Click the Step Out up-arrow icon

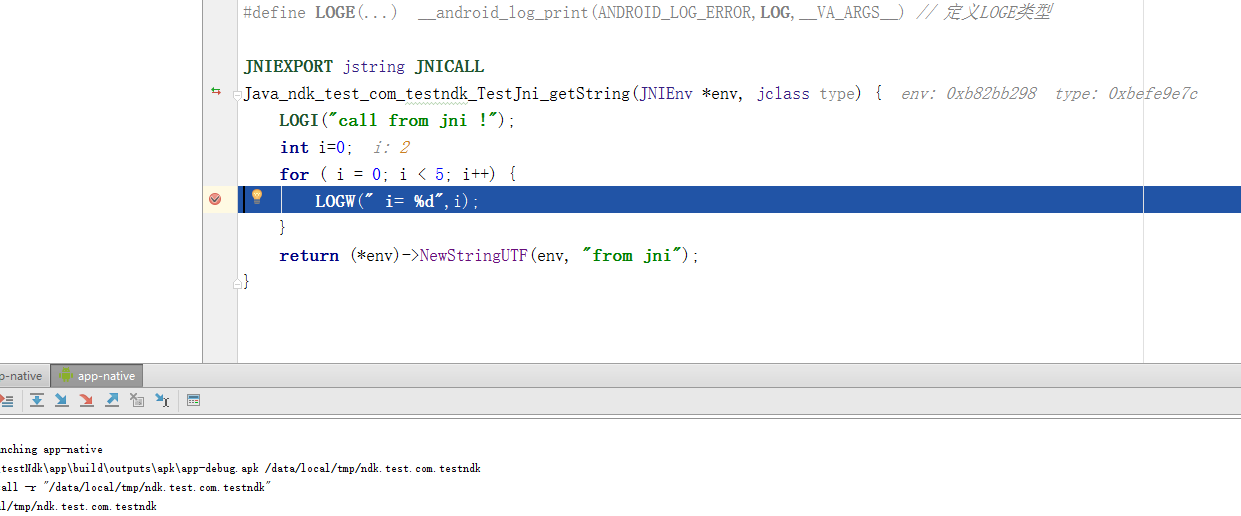coord(112,400)
